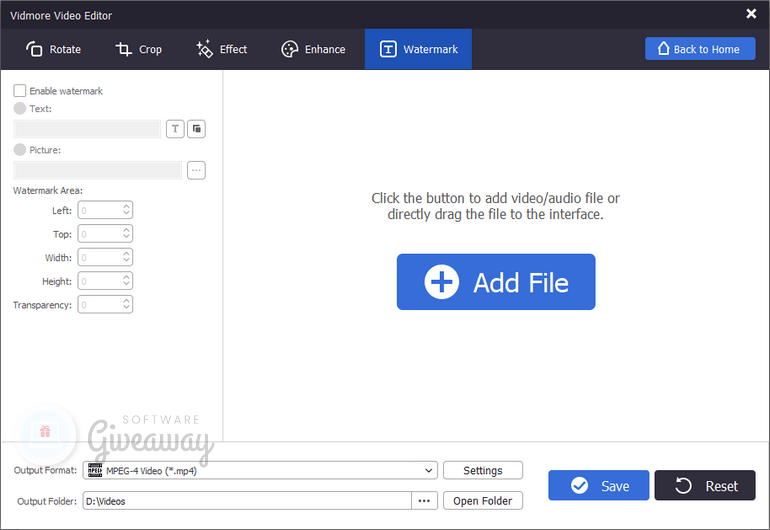Screen dimensions: 770x530
Task: Open the Rotate tab
Action: tap(53, 49)
